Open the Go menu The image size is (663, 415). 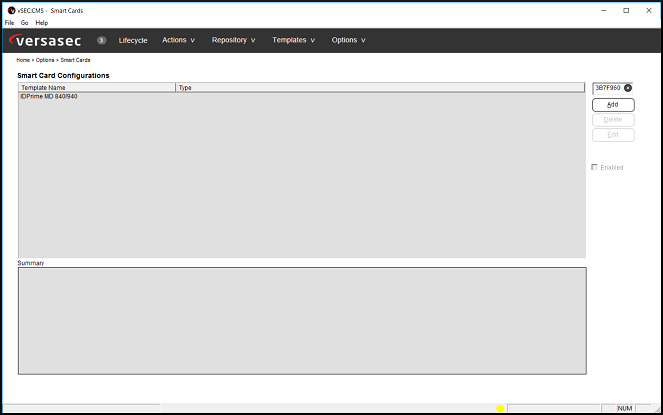(x=25, y=23)
